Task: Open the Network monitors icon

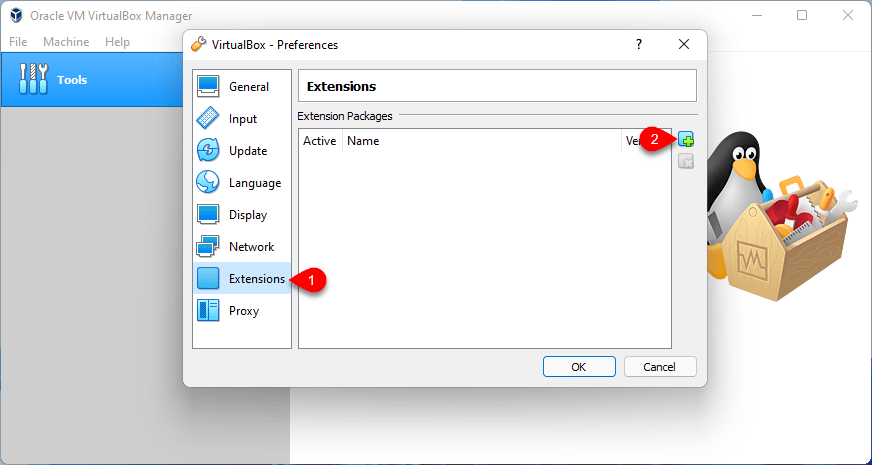Action: [x=209, y=246]
